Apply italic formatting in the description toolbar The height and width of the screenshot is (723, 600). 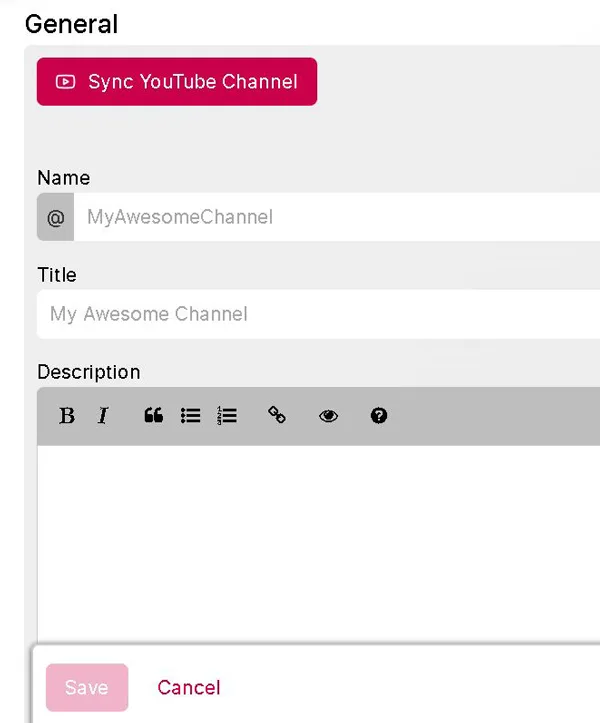[x=102, y=416]
